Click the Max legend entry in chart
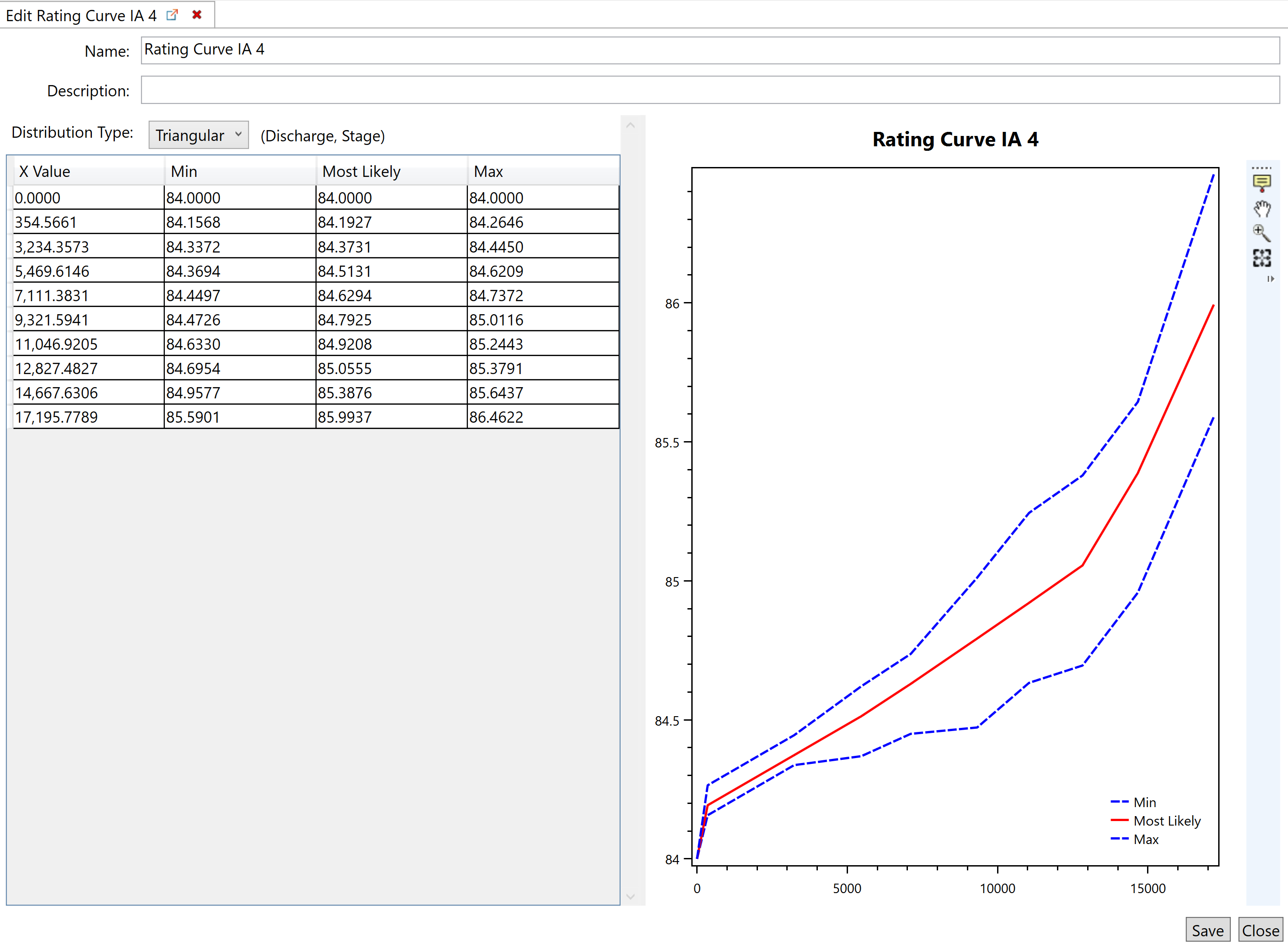 1135,840
